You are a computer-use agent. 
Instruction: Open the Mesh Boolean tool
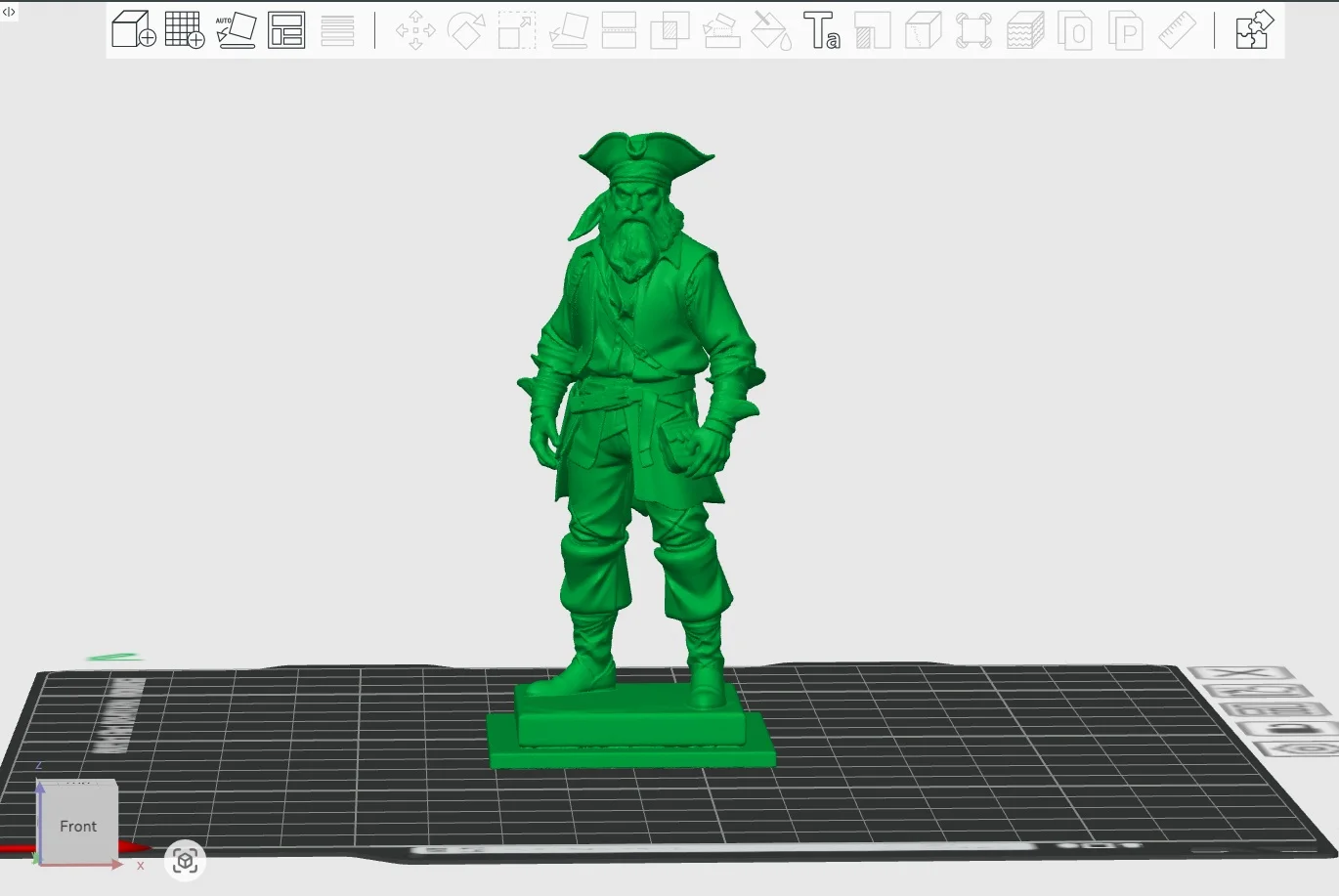pyautogui.click(x=669, y=30)
